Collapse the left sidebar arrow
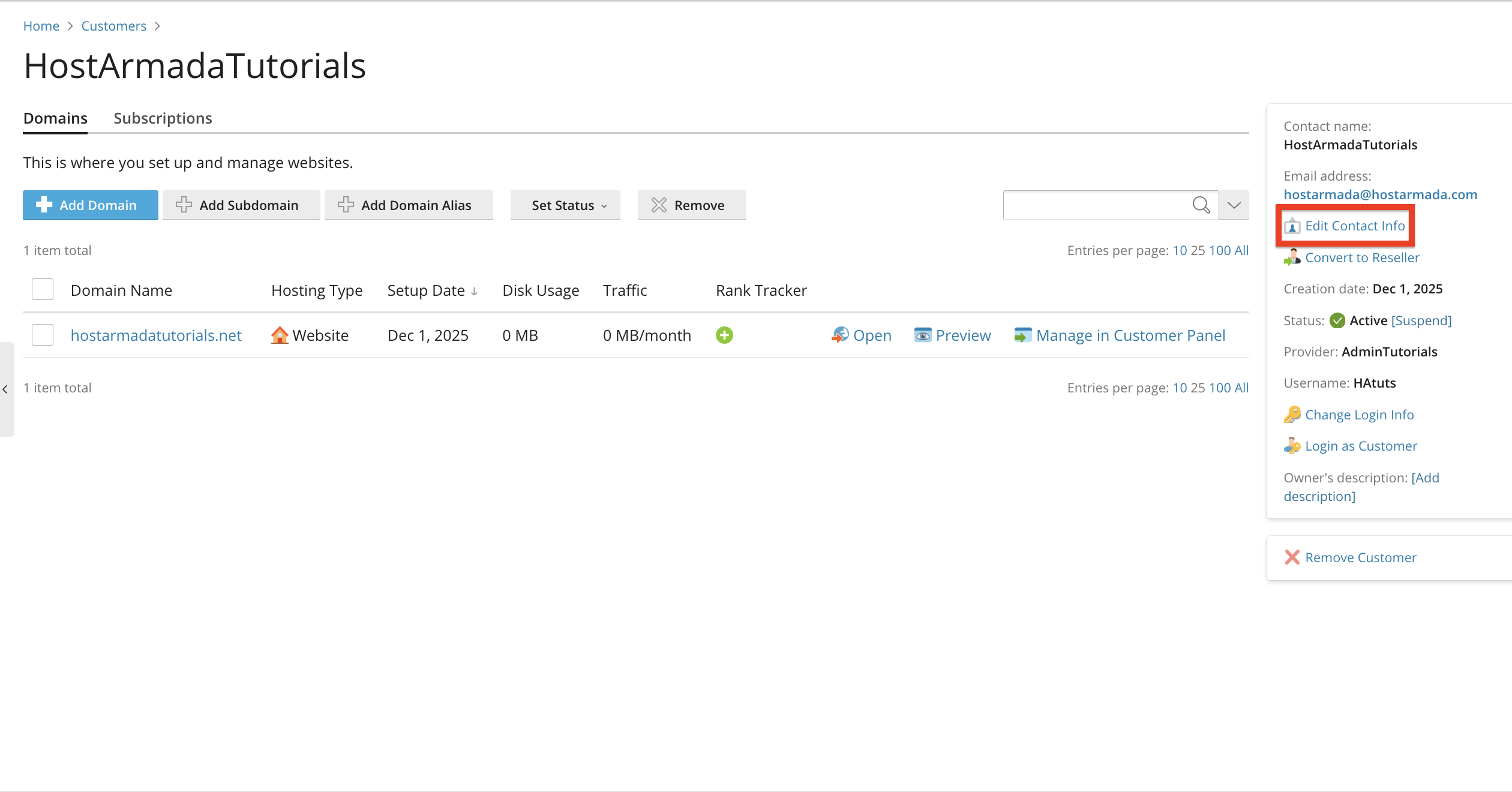1512x792 pixels. coord(6,389)
